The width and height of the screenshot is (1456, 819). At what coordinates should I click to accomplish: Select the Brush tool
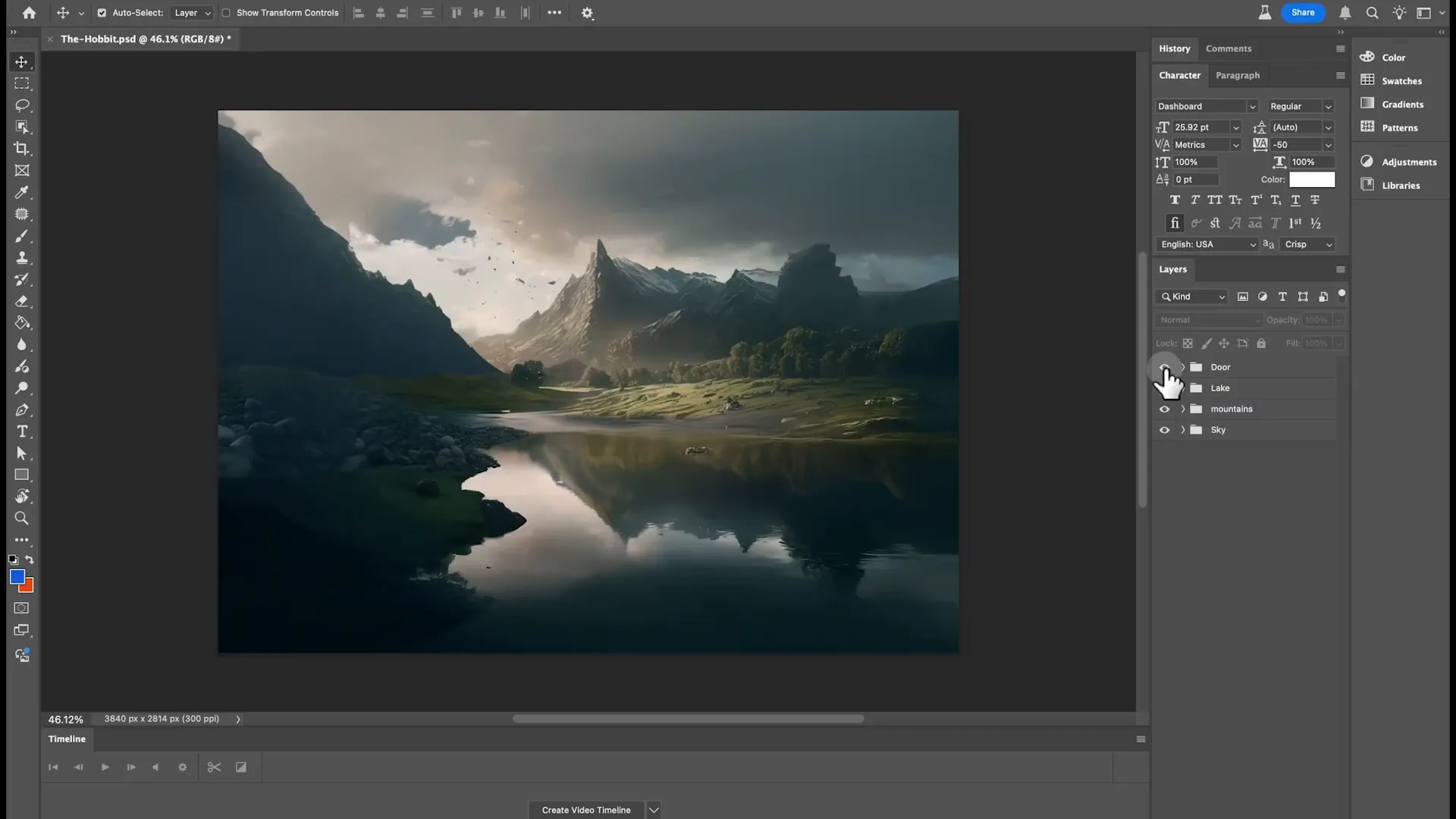coord(21,236)
